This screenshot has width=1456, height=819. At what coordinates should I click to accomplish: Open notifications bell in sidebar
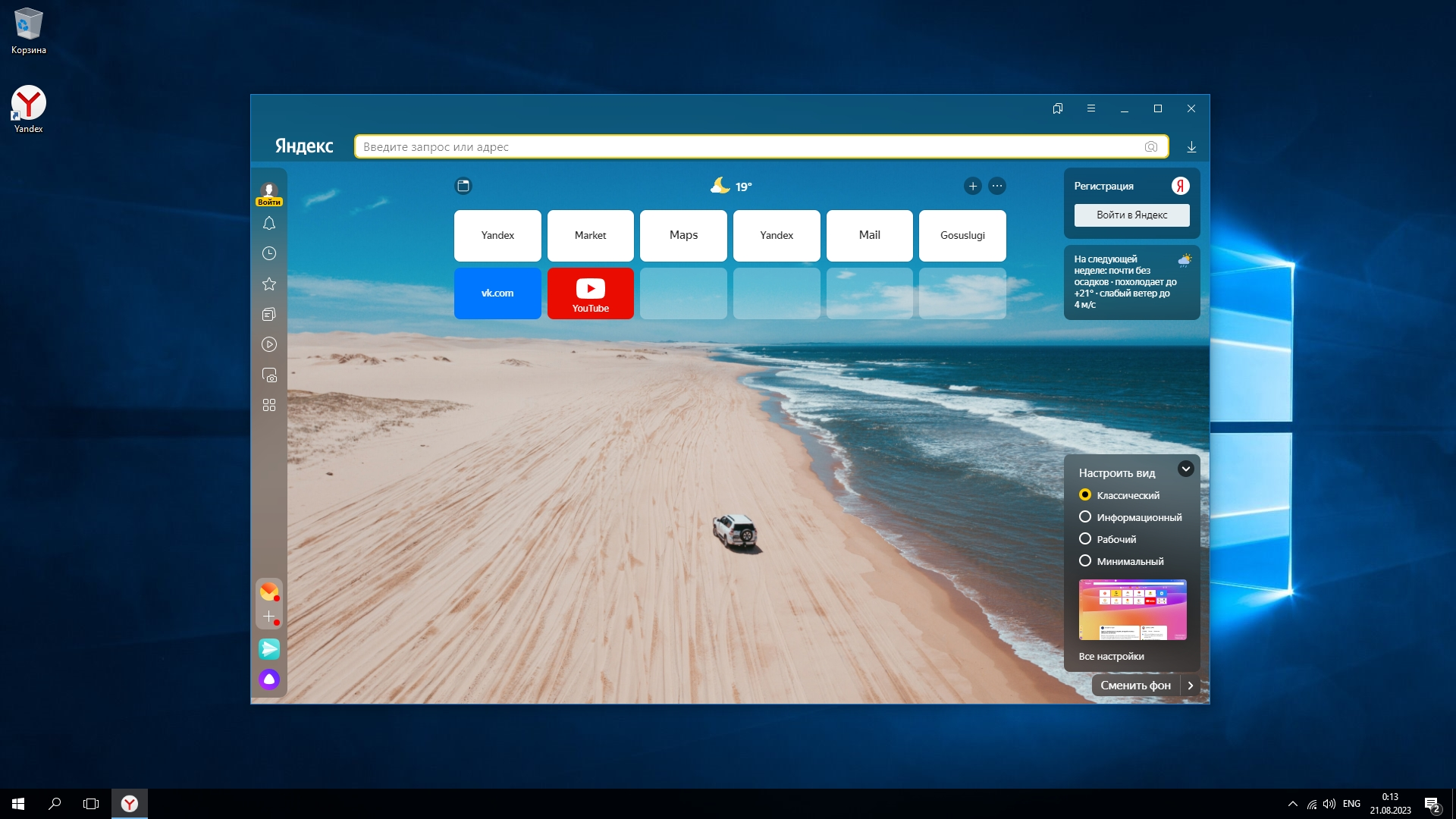[x=269, y=223]
